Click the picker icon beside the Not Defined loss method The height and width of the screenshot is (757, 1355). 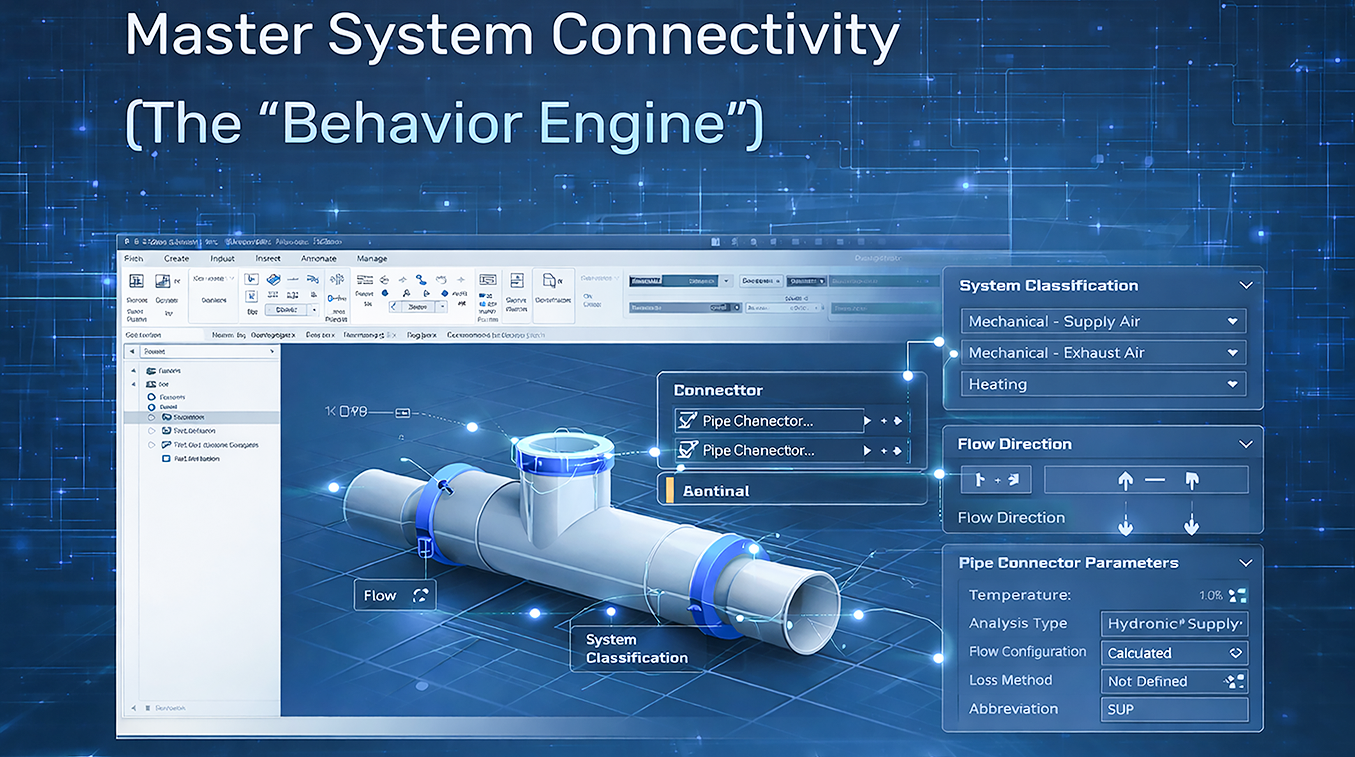pyautogui.click(x=1235, y=681)
